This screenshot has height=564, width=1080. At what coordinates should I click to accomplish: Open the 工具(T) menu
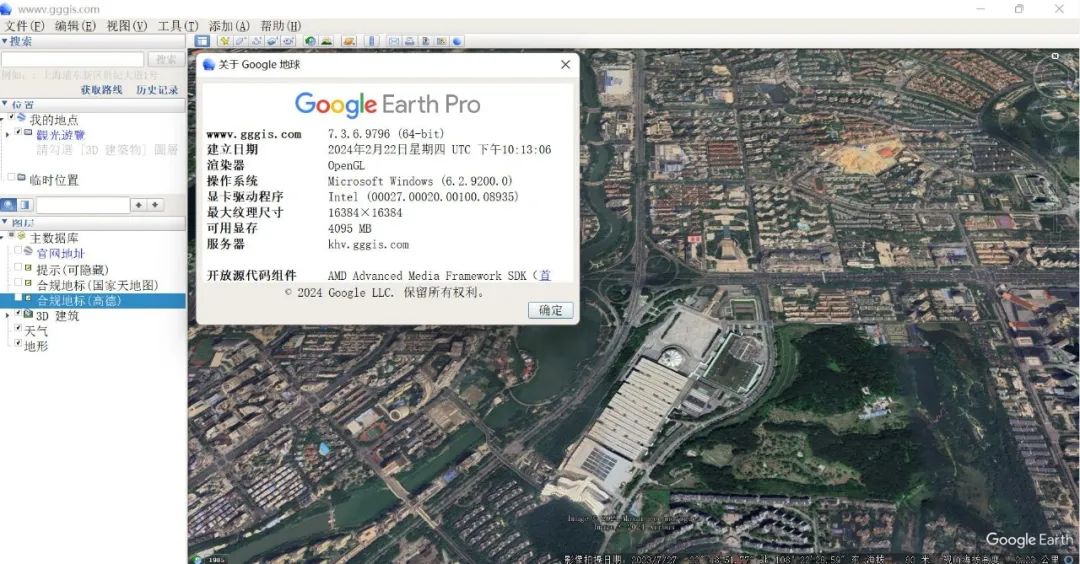(x=178, y=25)
